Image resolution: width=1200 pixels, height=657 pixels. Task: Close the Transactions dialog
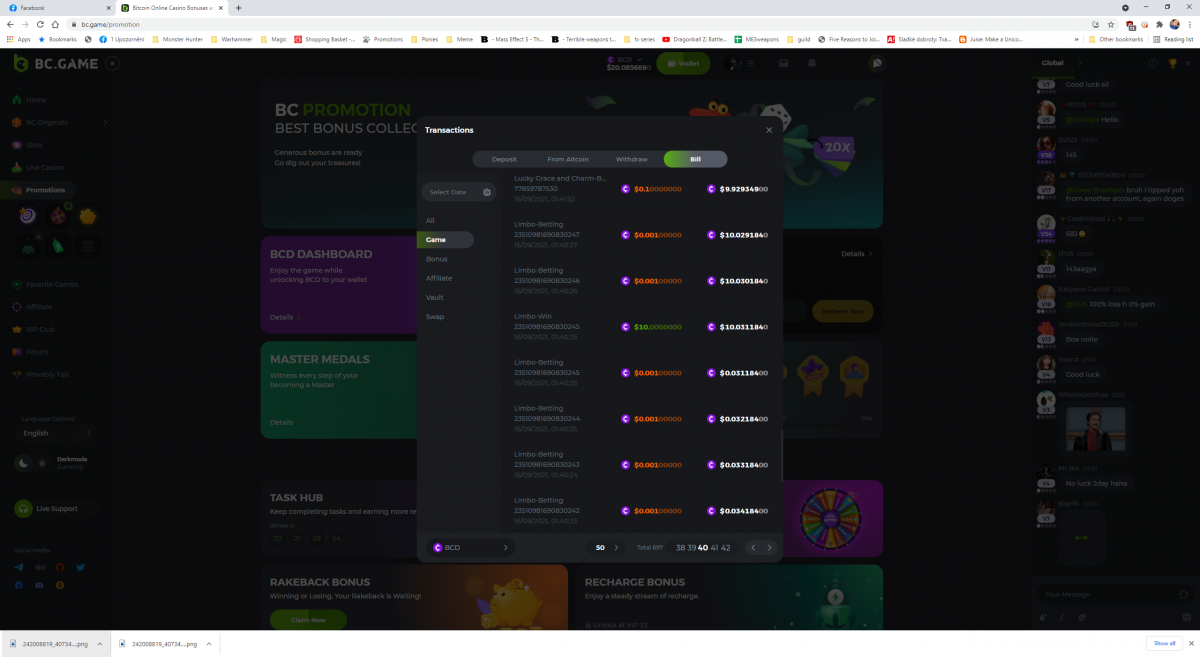click(769, 130)
